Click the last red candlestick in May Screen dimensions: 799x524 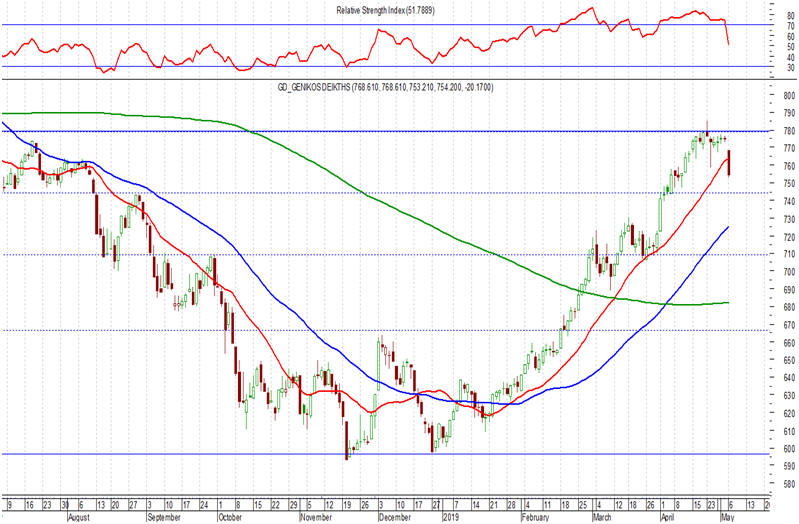729,163
